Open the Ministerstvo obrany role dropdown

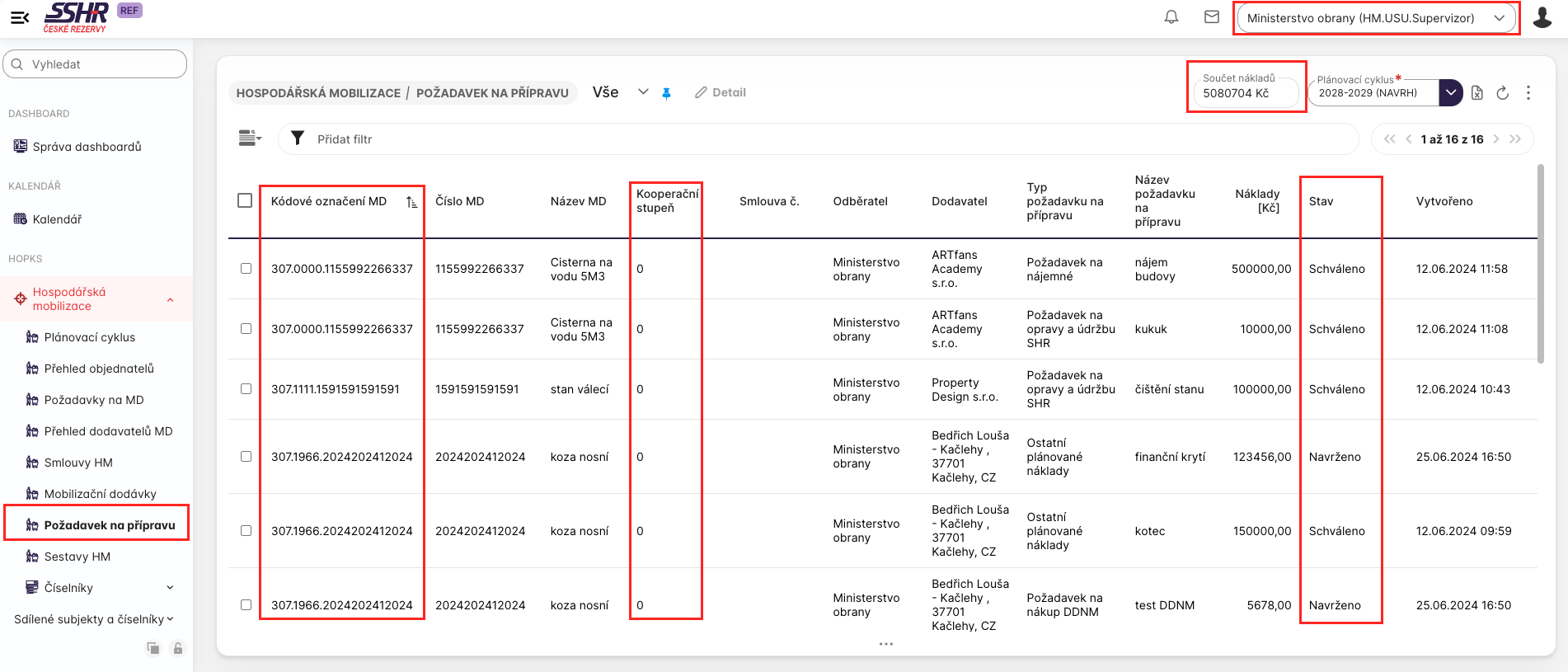pyautogui.click(x=1376, y=18)
